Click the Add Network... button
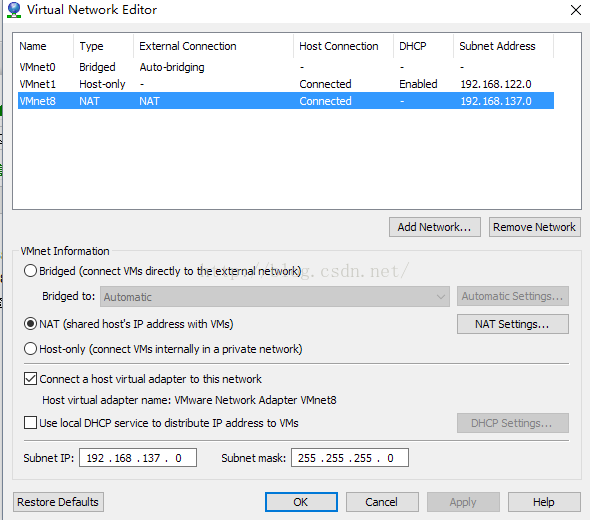Image resolution: width=590 pixels, height=520 pixels. [x=435, y=227]
